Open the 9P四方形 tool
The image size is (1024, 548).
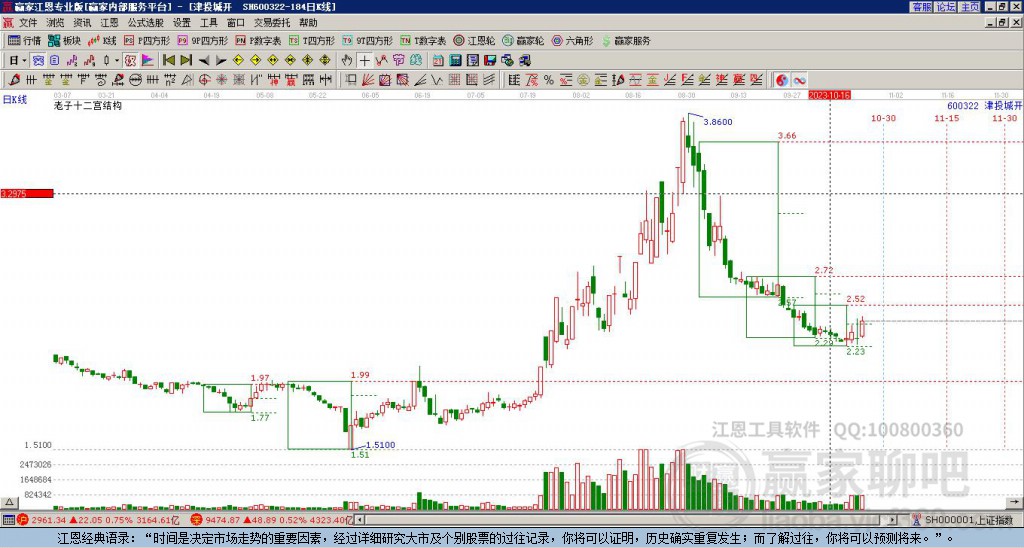point(202,40)
